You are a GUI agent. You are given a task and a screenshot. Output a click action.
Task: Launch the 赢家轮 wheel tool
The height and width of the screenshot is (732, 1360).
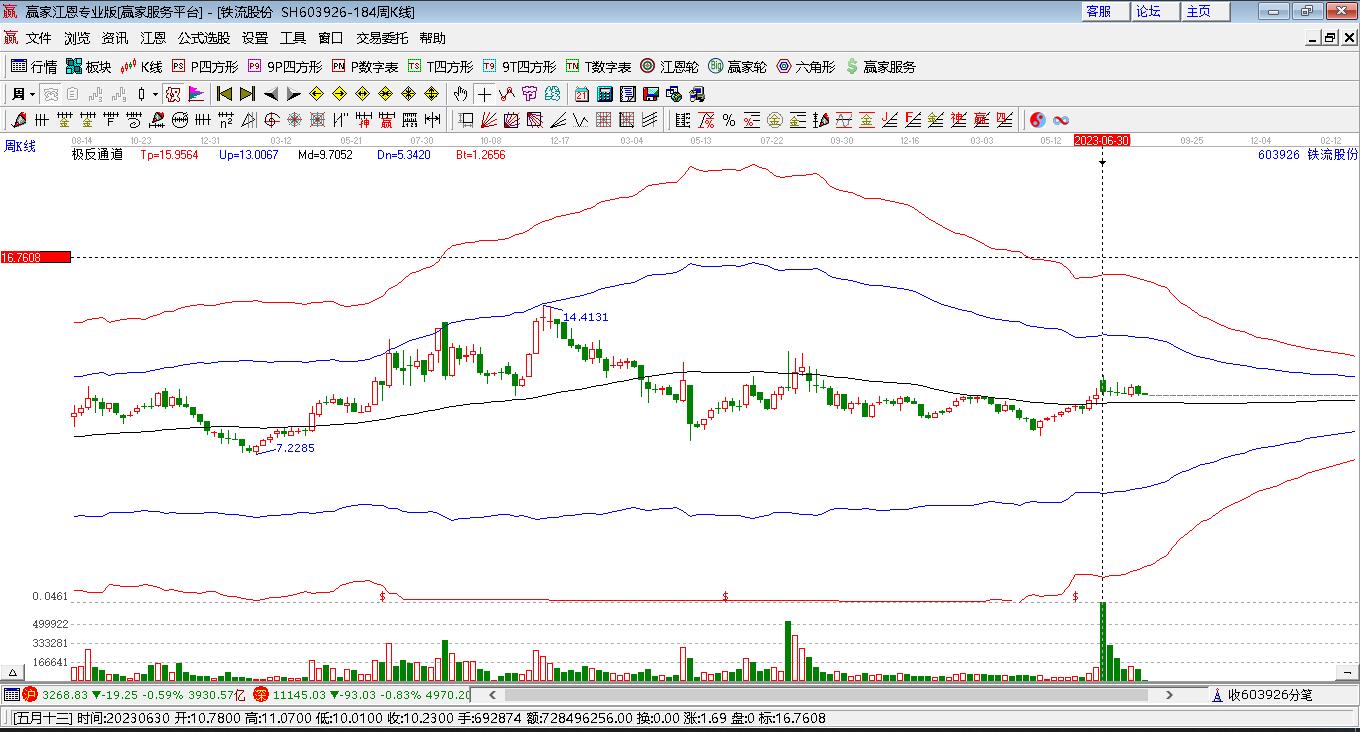click(737, 67)
